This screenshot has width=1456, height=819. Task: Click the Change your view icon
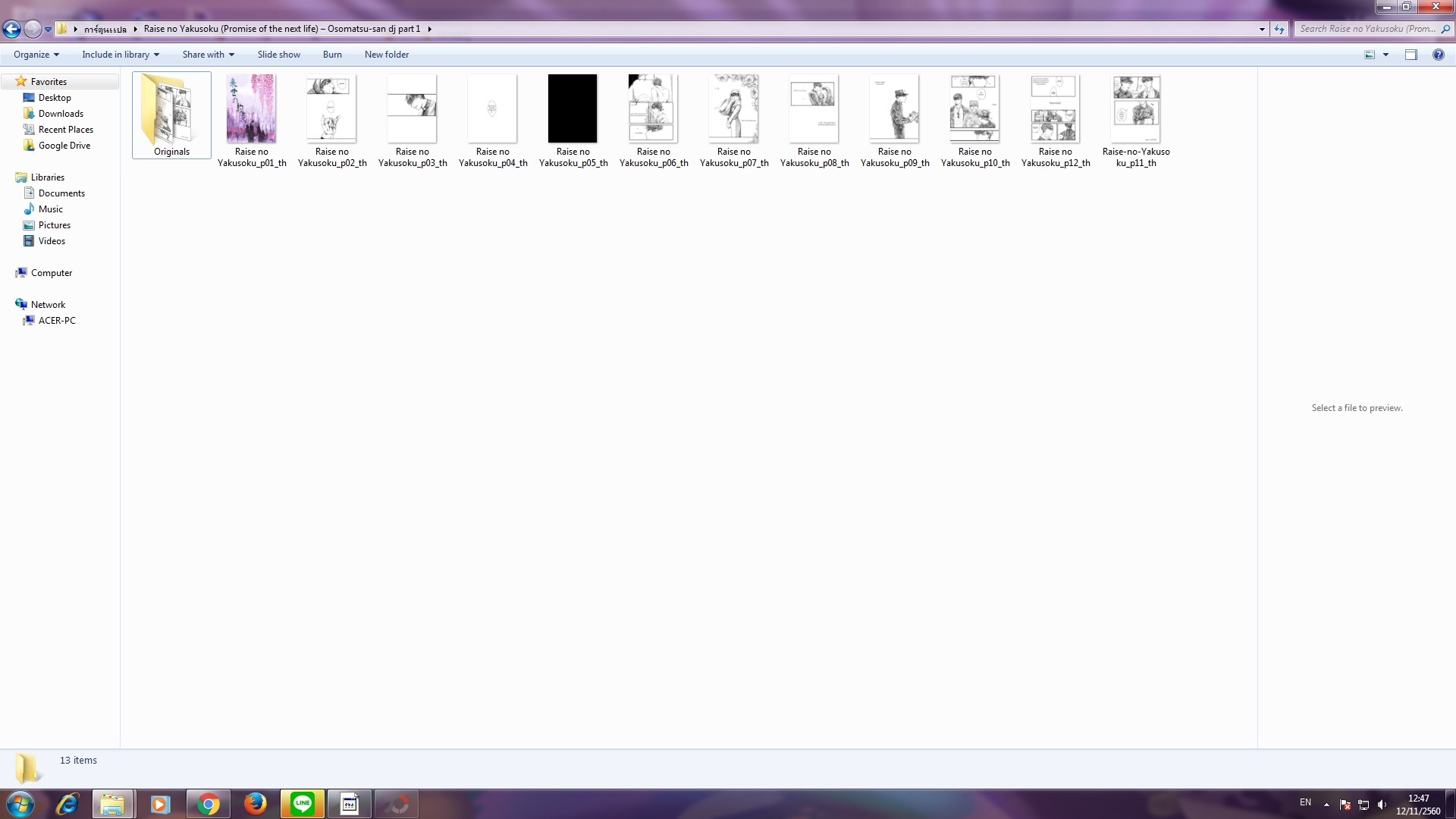(x=1370, y=55)
